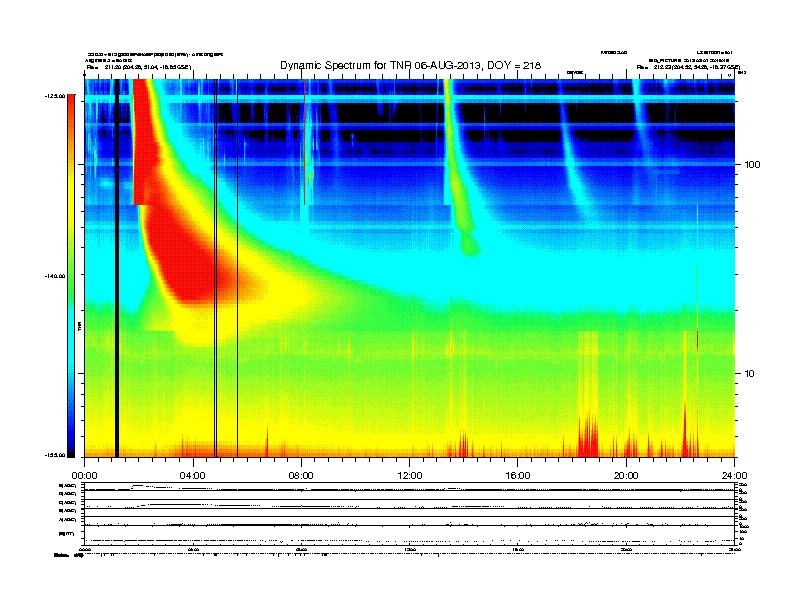
Task: Select the 00:00 time axis label
Action: coord(84,476)
